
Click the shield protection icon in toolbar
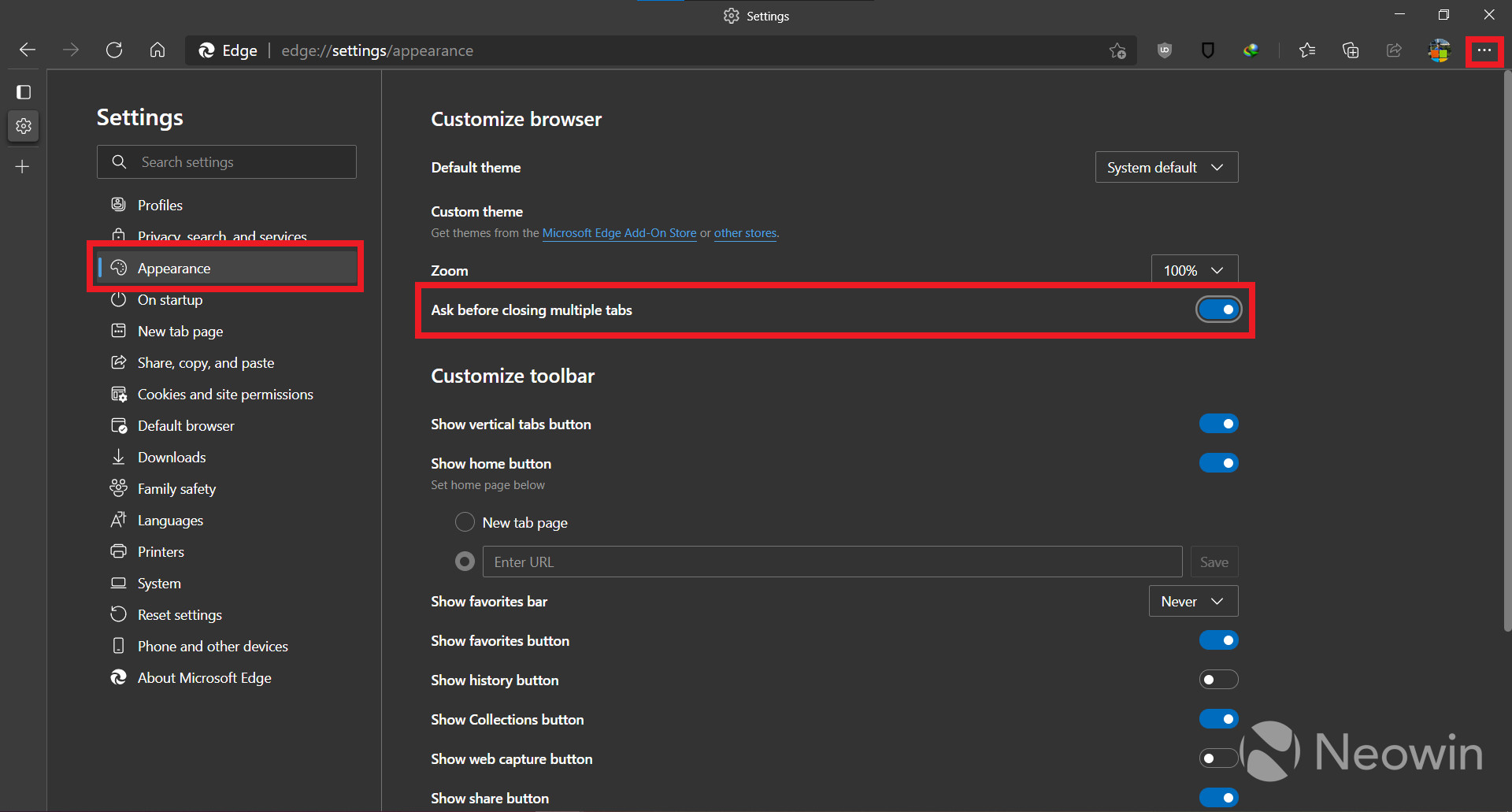(x=1208, y=50)
